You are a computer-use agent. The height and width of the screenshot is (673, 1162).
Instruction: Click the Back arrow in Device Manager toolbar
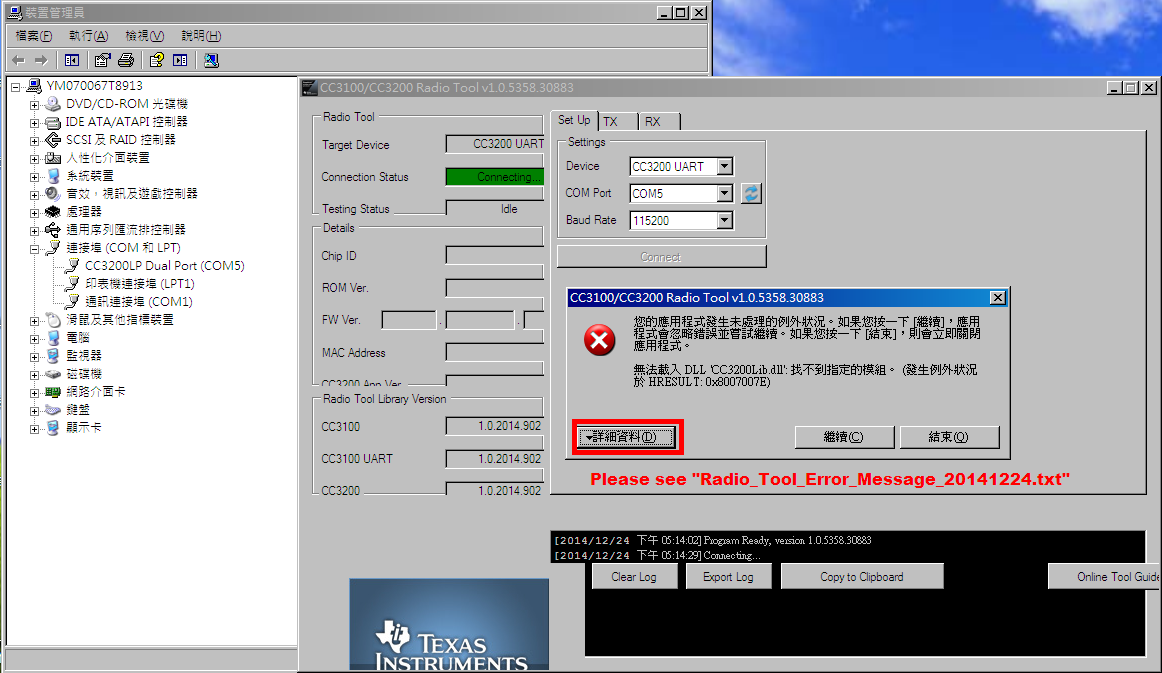(x=19, y=60)
